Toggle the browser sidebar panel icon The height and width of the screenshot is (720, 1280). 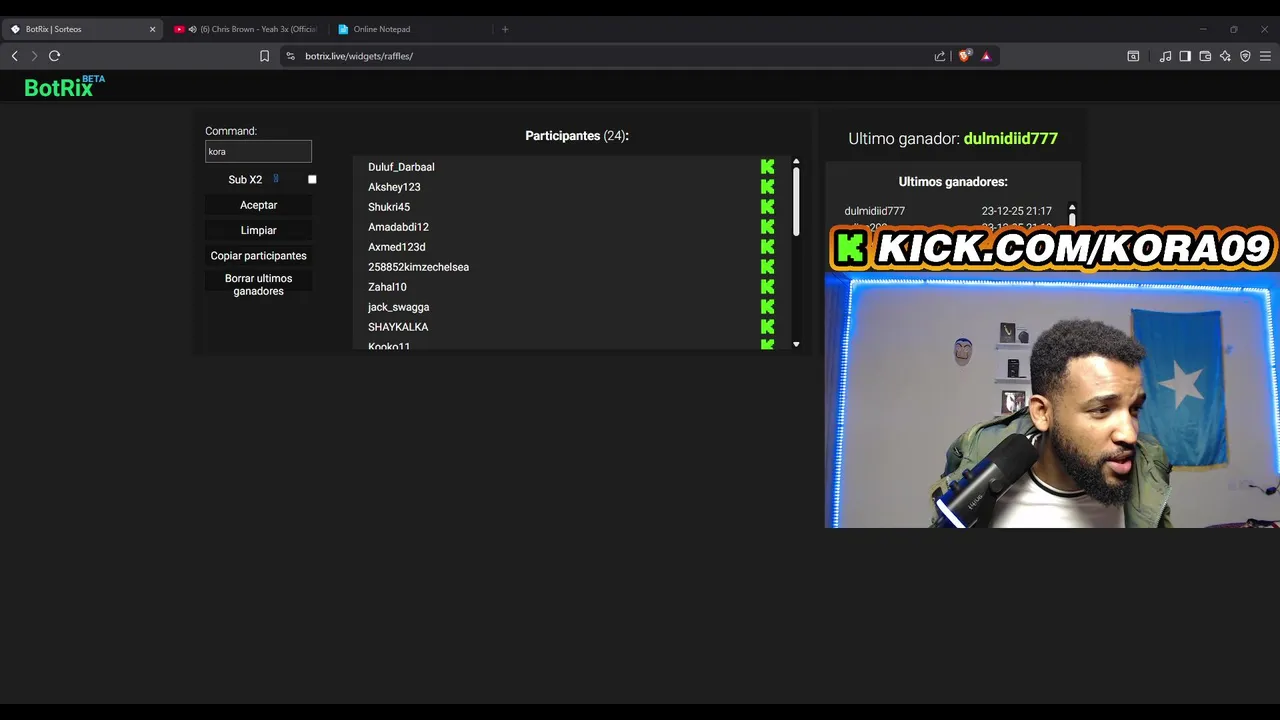[1185, 56]
